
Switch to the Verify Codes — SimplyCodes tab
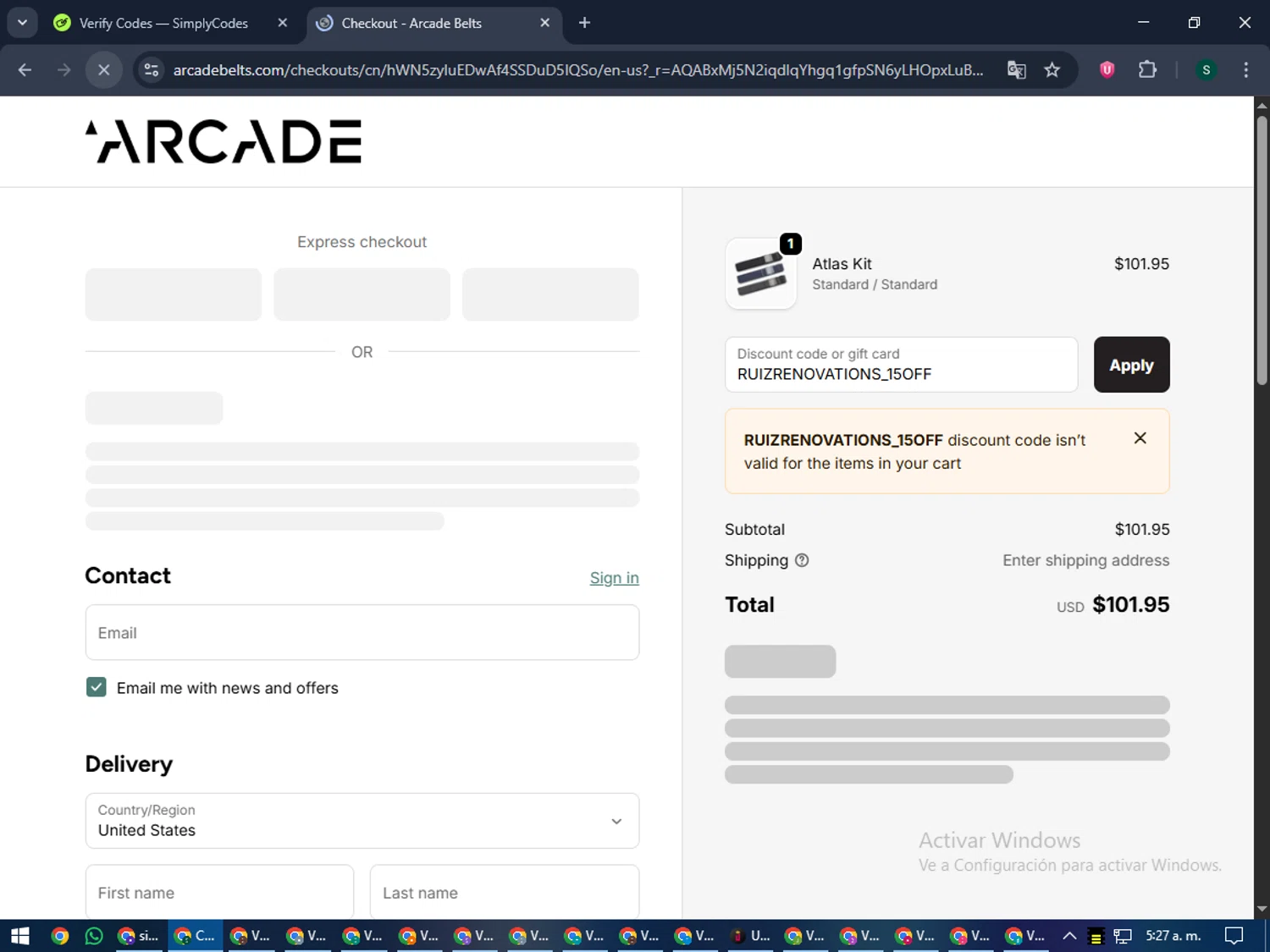163,23
